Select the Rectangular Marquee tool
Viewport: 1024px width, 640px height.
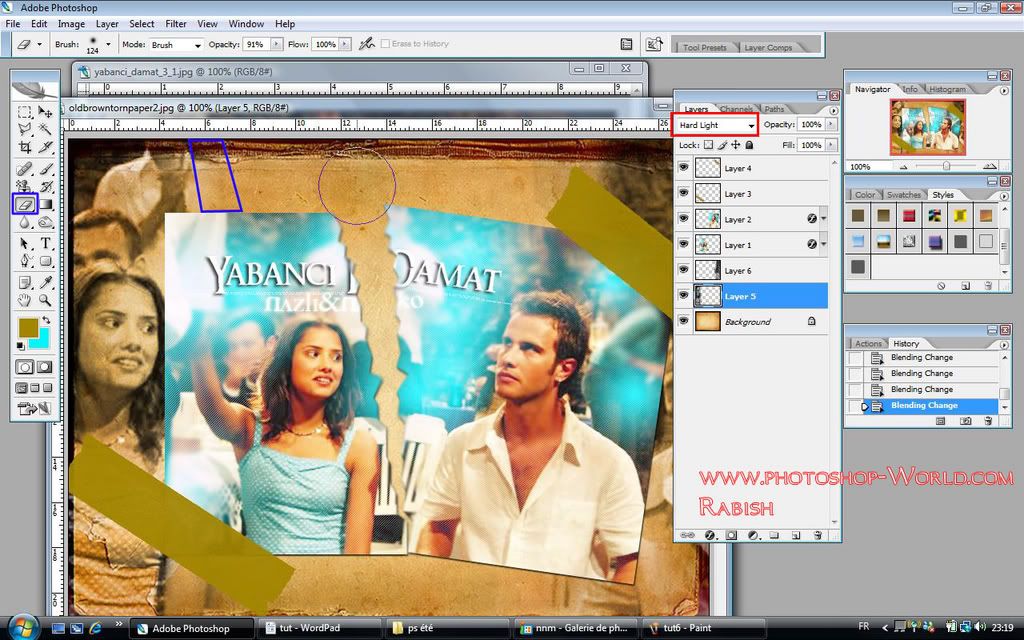[x=25, y=112]
